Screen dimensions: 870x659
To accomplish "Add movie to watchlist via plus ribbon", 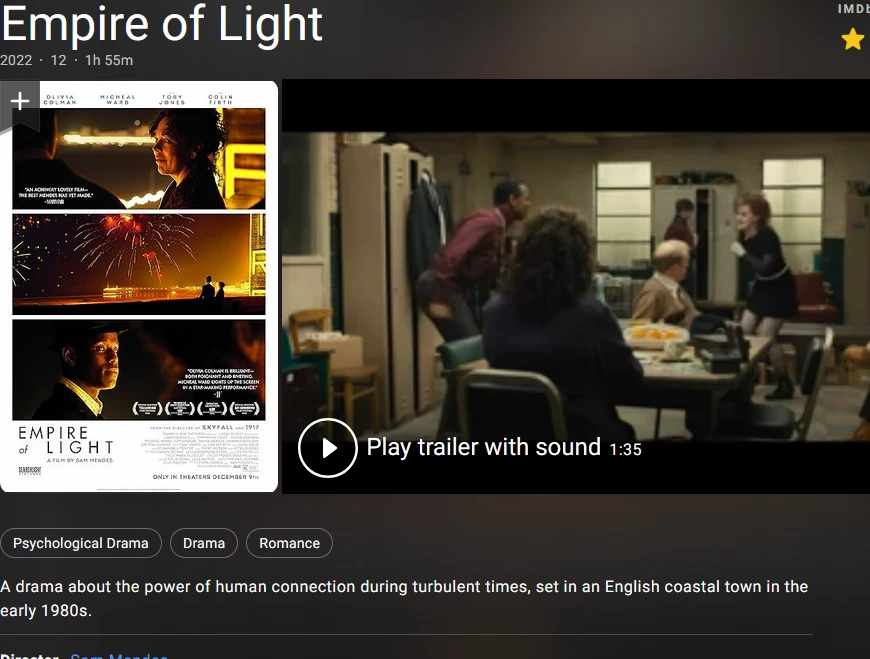I will (20, 102).
